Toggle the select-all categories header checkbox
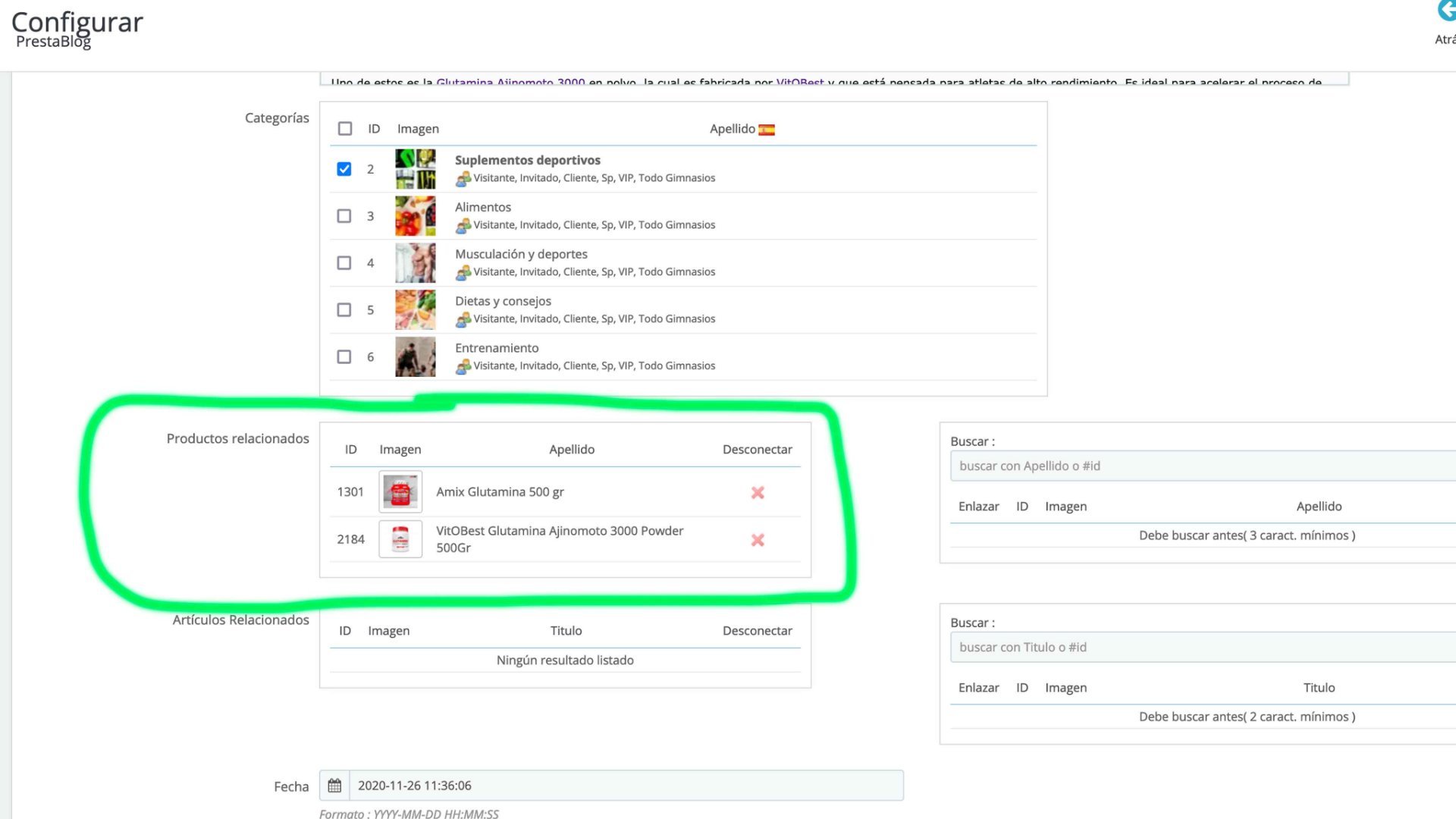This screenshot has width=1456, height=819. tap(345, 129)
